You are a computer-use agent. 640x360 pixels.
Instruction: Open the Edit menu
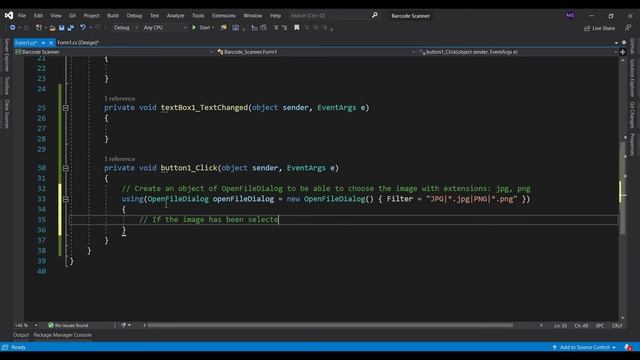[38, 16]
